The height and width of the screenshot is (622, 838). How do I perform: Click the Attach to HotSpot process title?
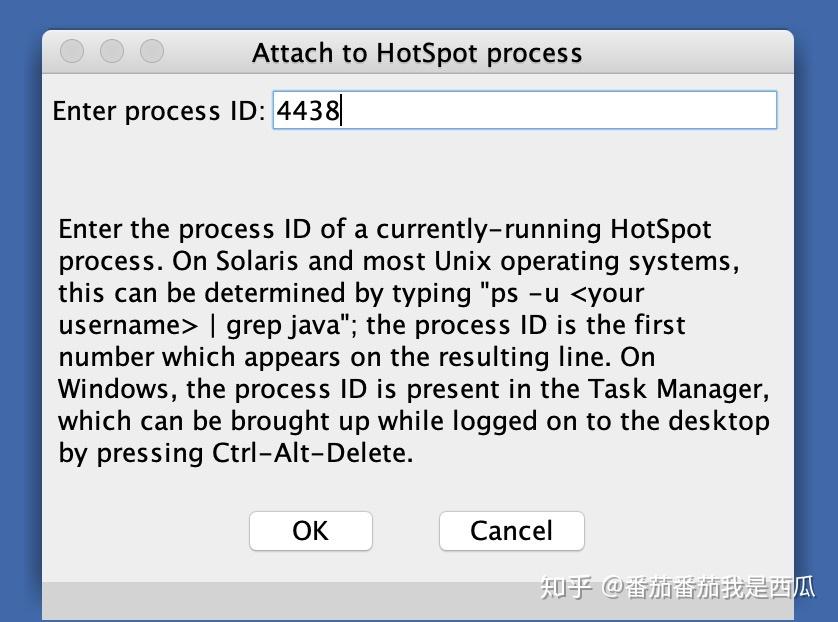pos(417,53)
